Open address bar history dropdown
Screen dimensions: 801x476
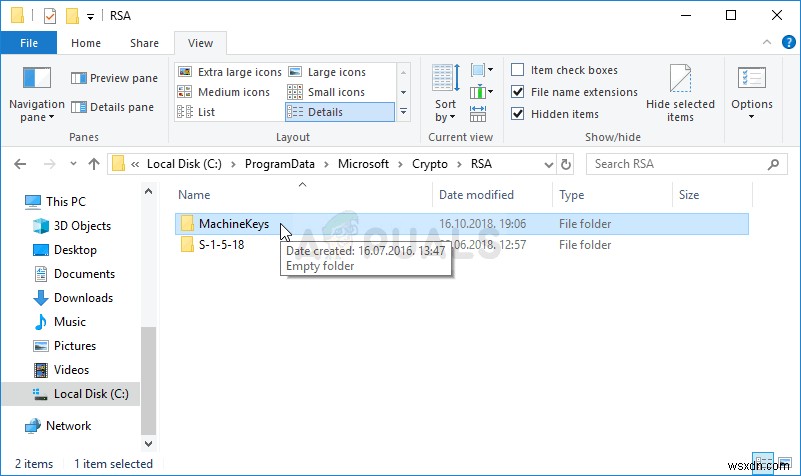(x=549, y=164)
